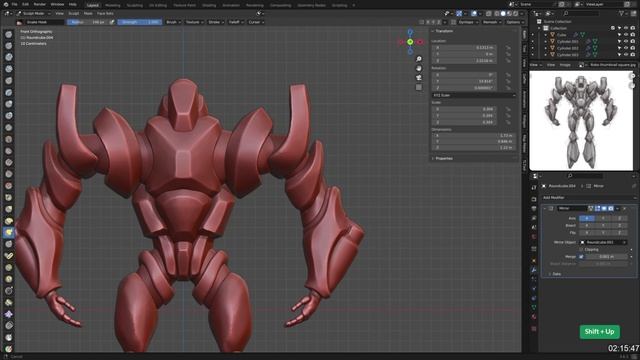Toggle Mirror Flip Z button

(x=619, y=233)
